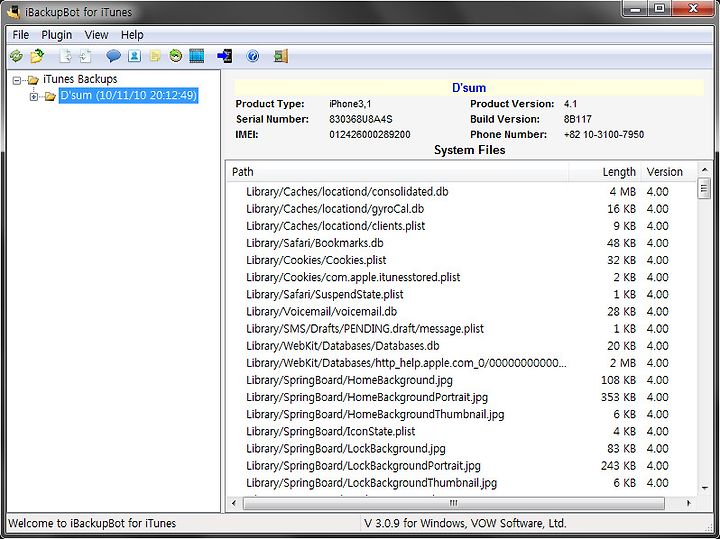Select SpringBoard/HomeBackground.jpg row

[461, 380]
